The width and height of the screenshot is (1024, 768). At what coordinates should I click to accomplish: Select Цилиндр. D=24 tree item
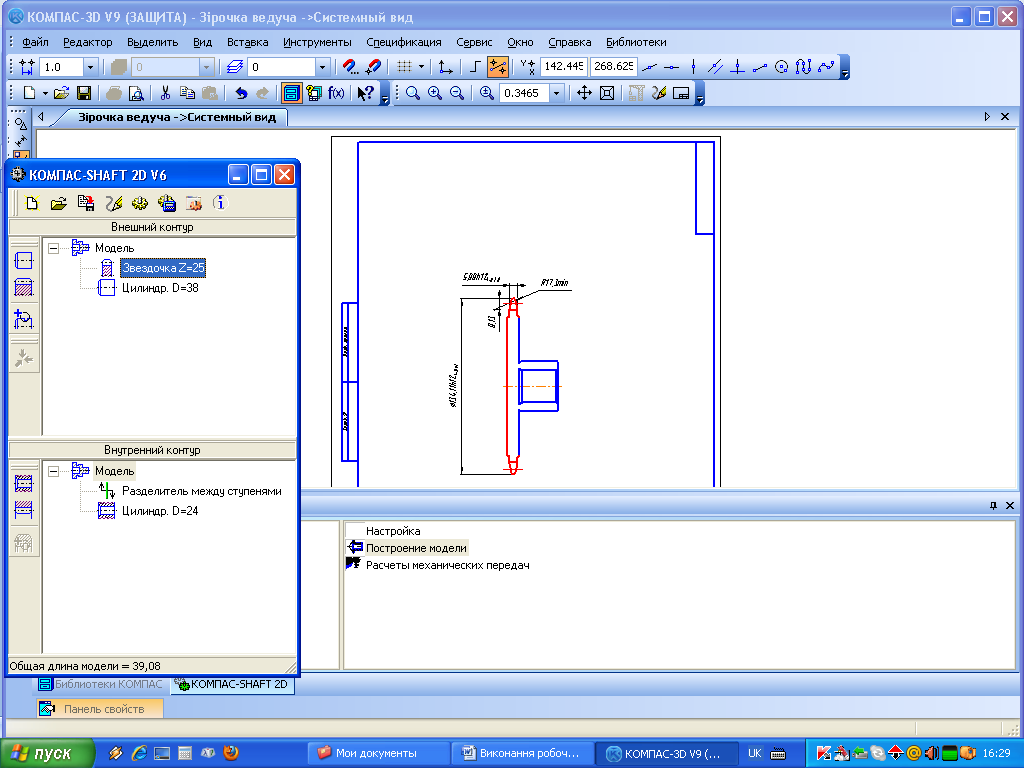(160, 511)
